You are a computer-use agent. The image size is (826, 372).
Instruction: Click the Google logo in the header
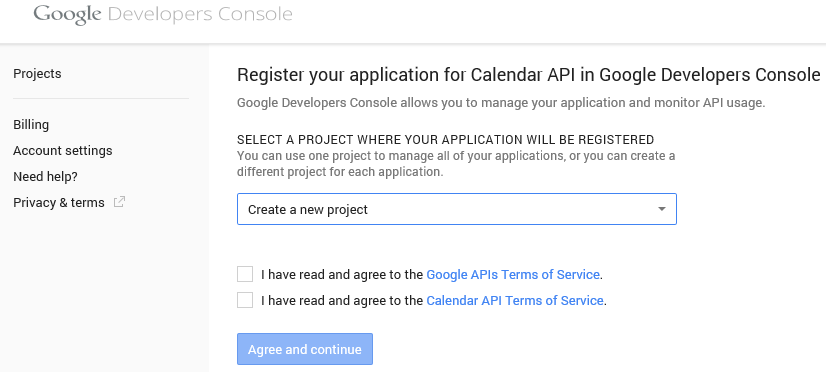point(67,15)
